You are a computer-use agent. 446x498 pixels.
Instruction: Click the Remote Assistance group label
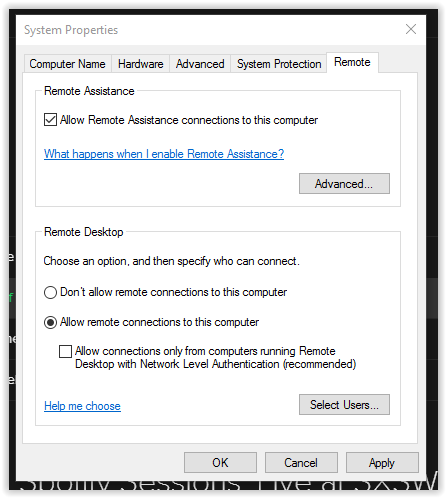click(x=89, y=91)
